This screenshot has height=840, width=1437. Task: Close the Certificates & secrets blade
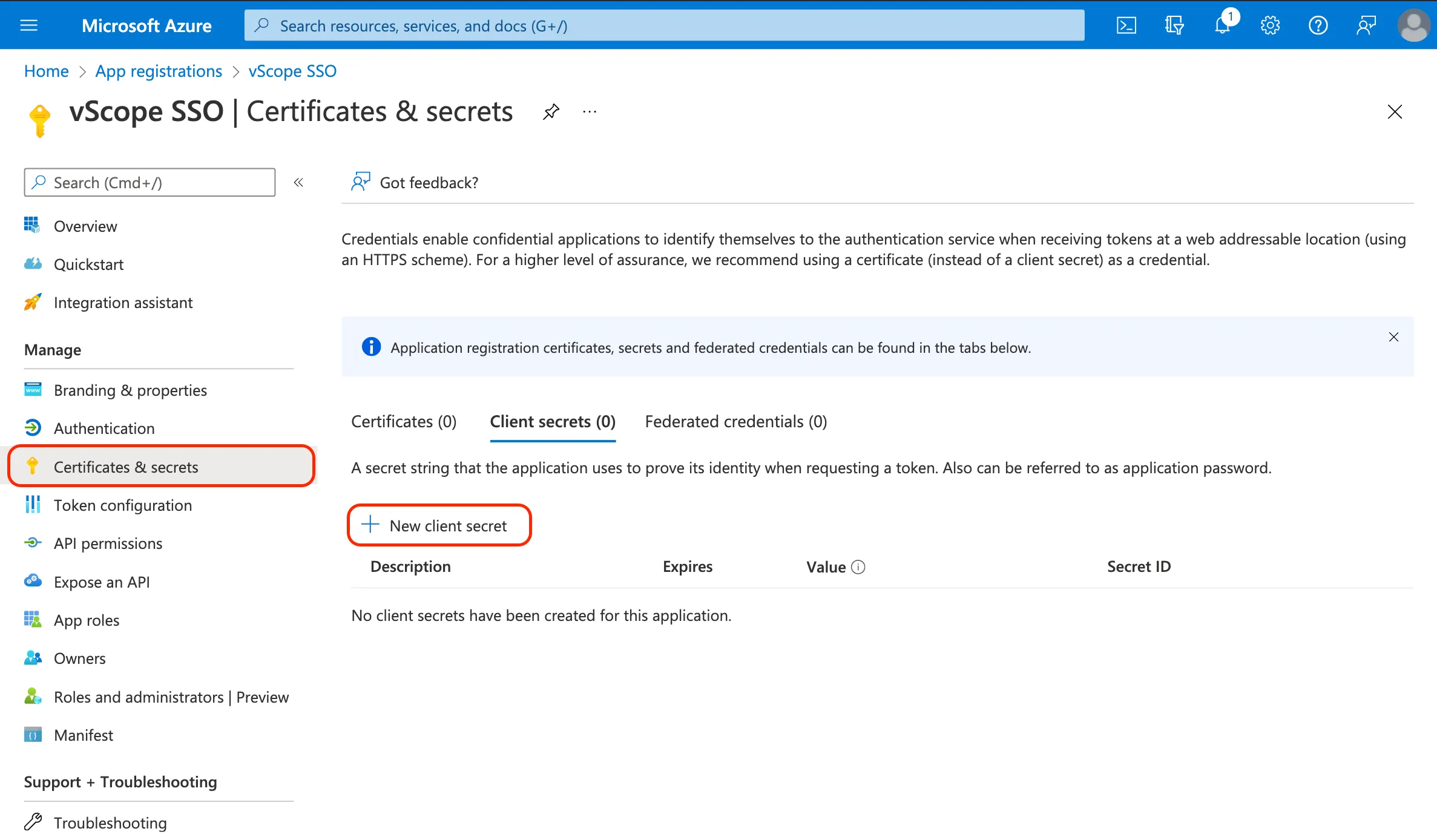[1395, 112]
